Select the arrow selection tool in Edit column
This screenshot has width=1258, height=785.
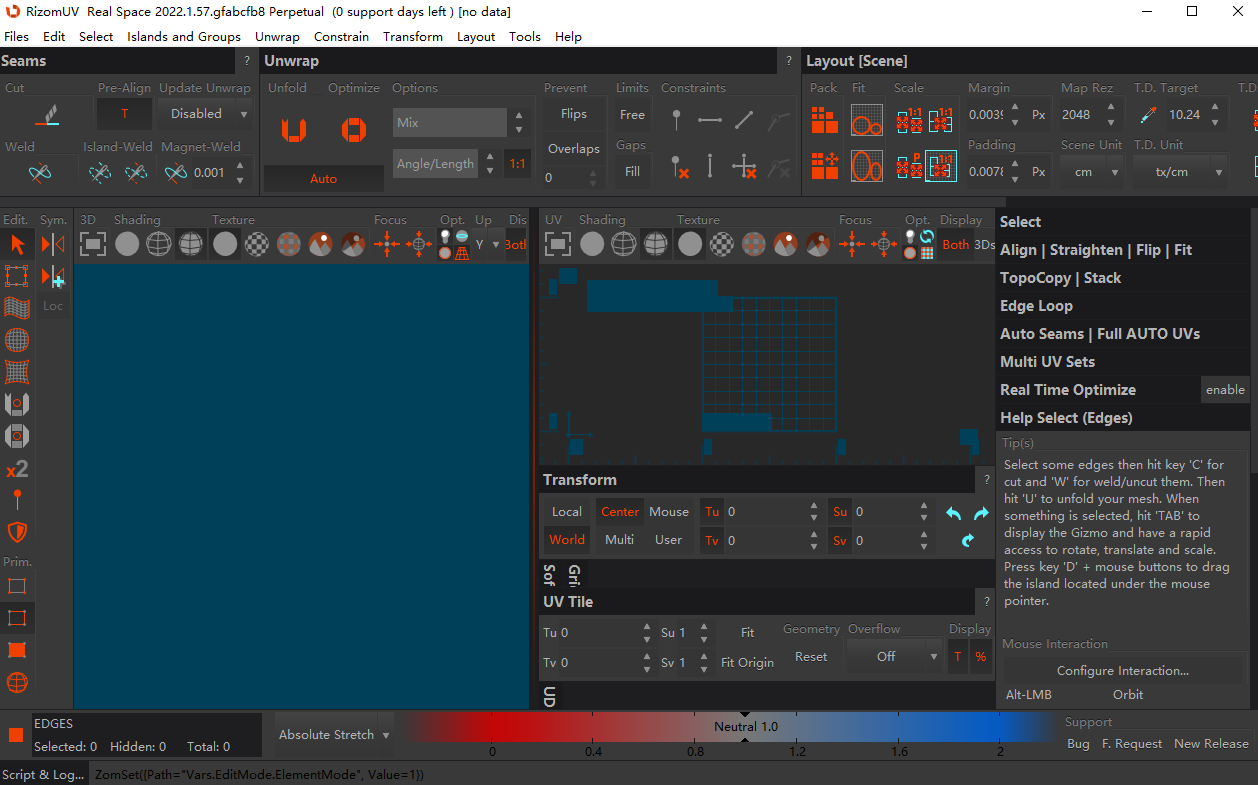[17, 244]
